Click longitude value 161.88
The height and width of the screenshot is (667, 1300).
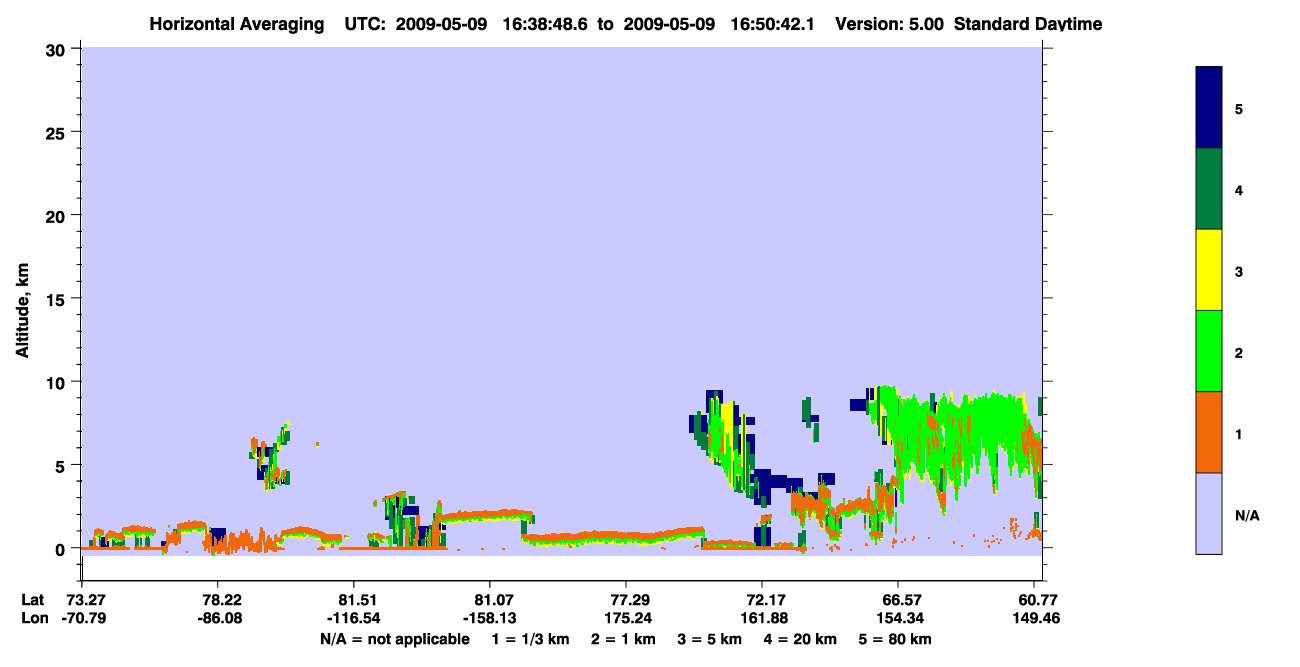[x=762, y=618]
